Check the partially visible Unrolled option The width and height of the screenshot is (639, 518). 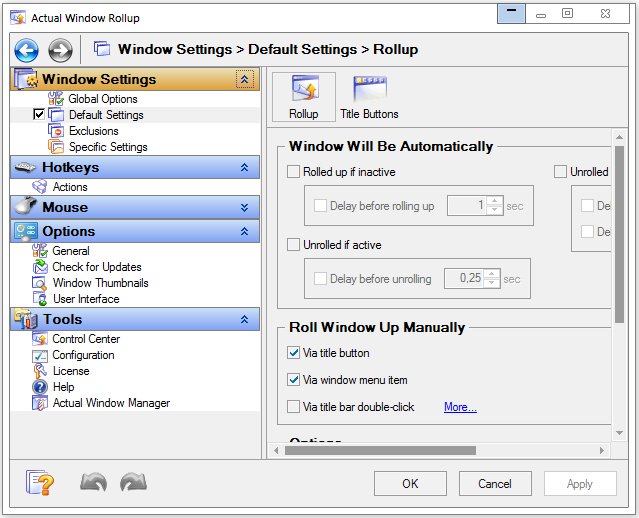coord(560,172)
